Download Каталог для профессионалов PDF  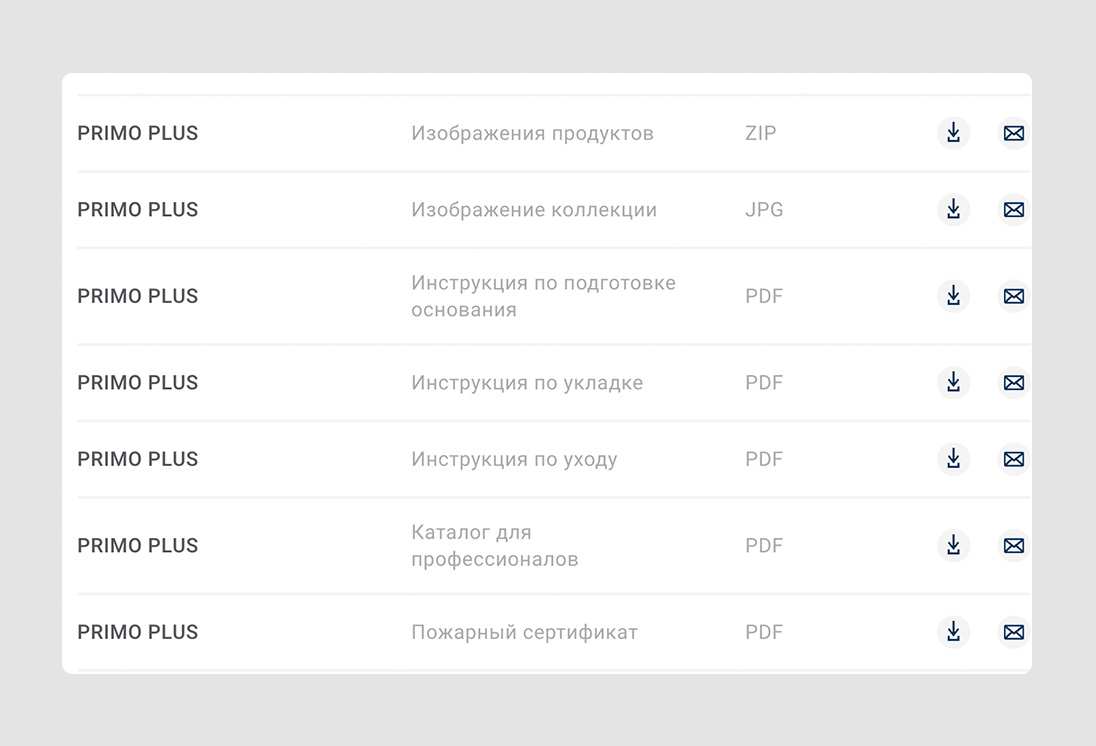pos(953,545)
